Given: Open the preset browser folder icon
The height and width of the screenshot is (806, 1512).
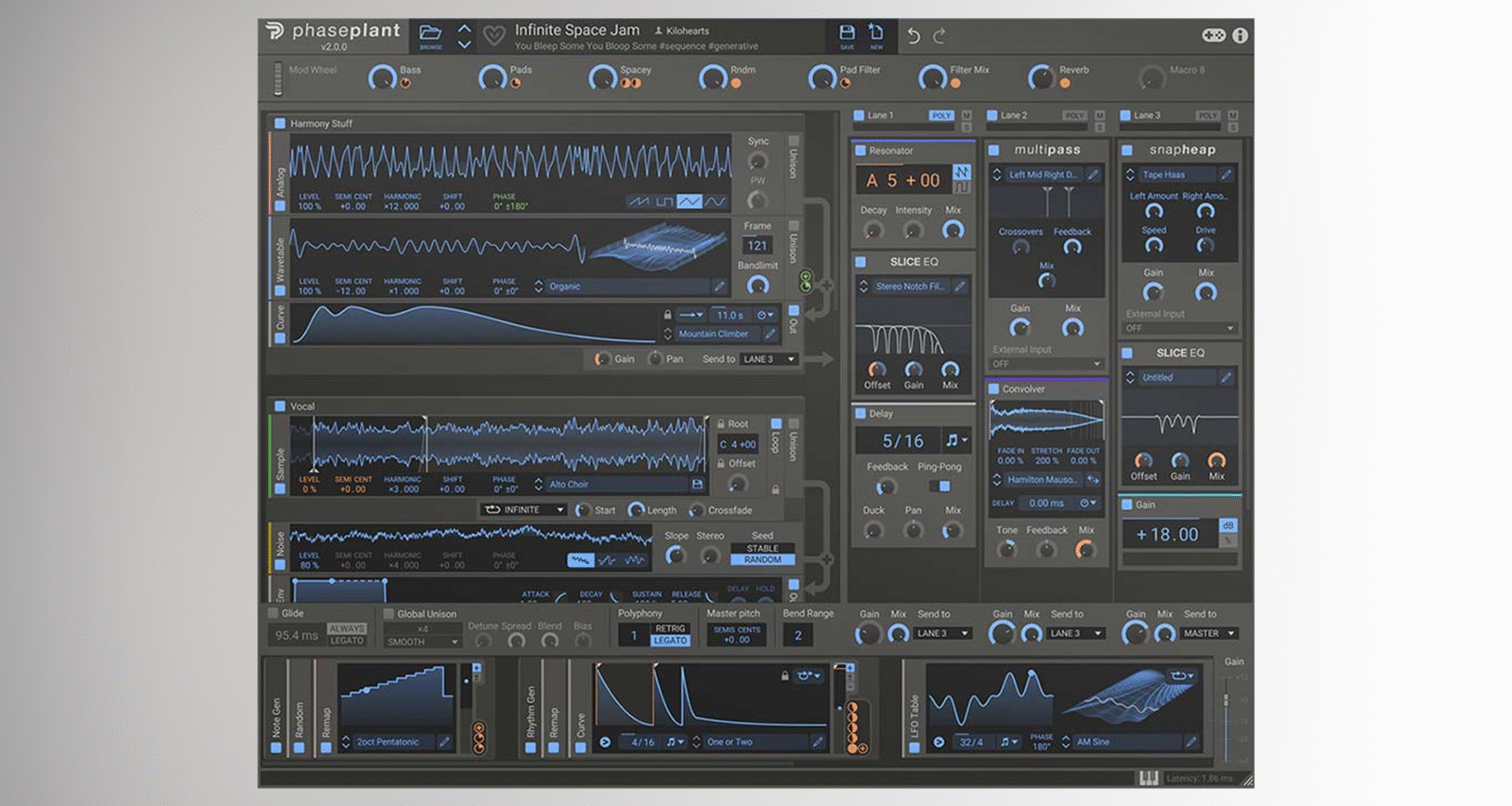Looking at the screenshot, I should [430, 34].
